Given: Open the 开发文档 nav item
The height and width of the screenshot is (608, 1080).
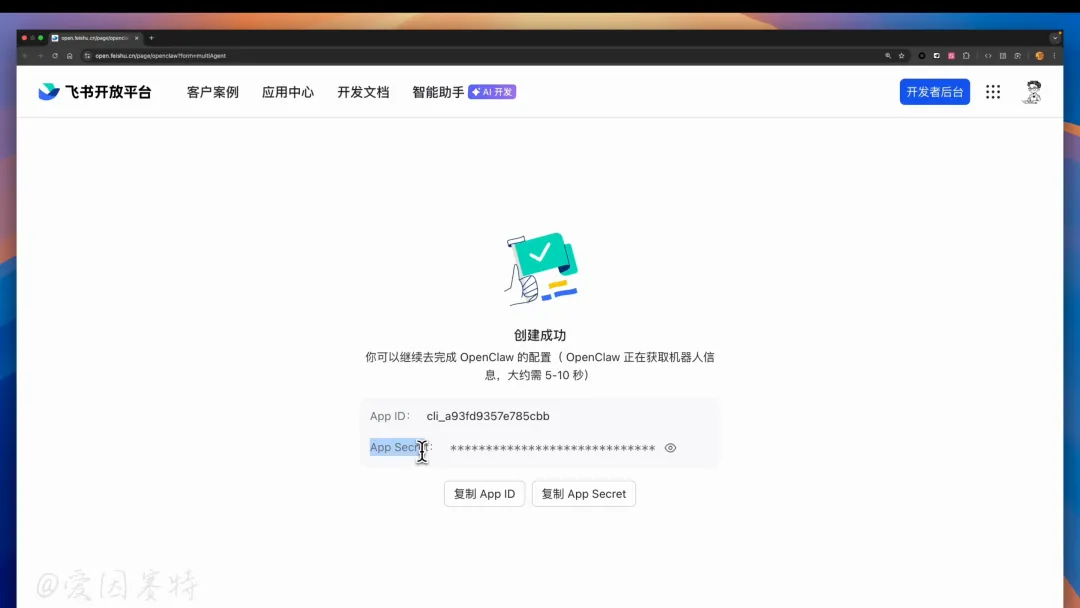Looking at the screenshot, I should (363, 92).
